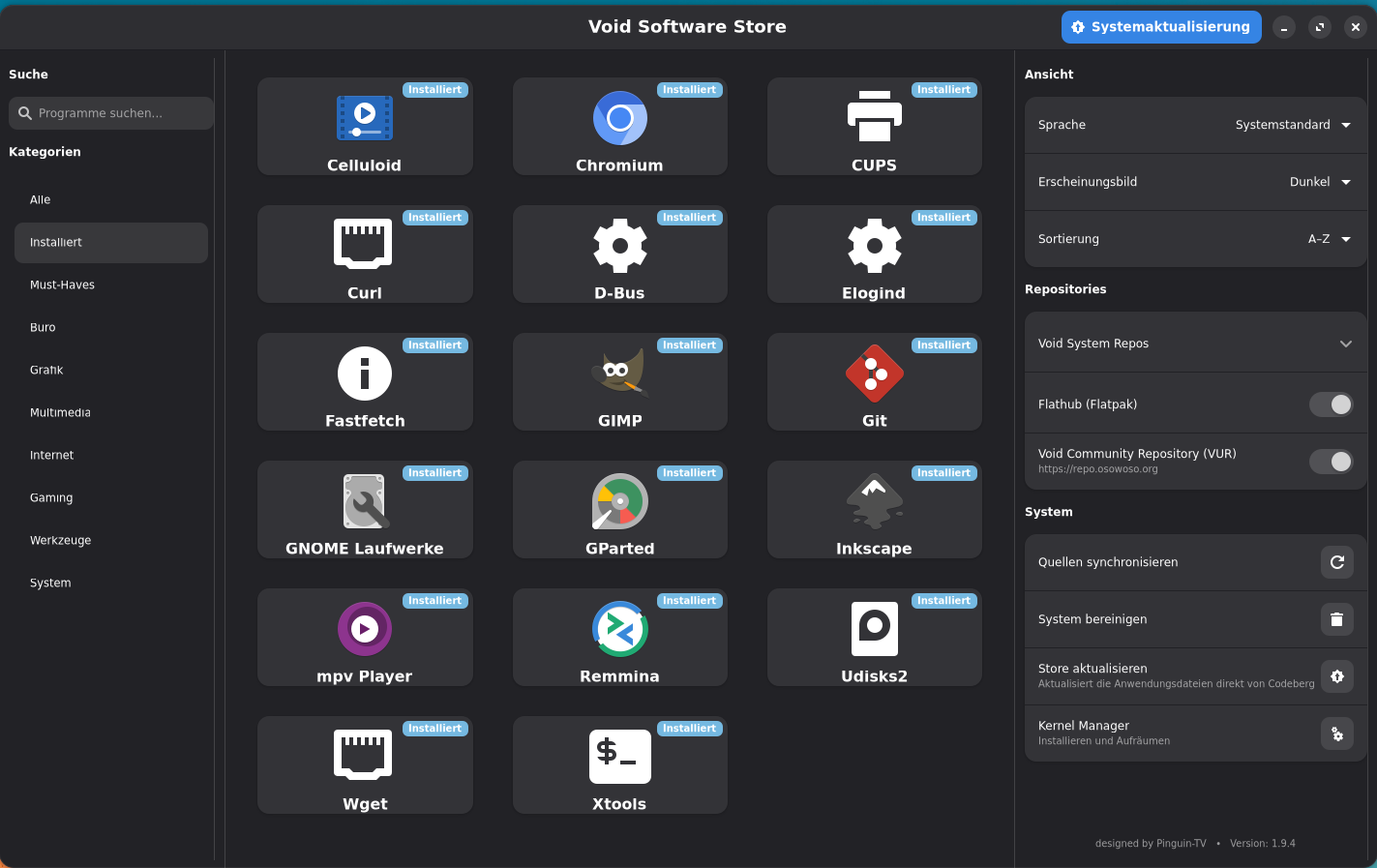1377x868 pixels.
Task: Click the Chromium browser icon
Action: (619, 118)
